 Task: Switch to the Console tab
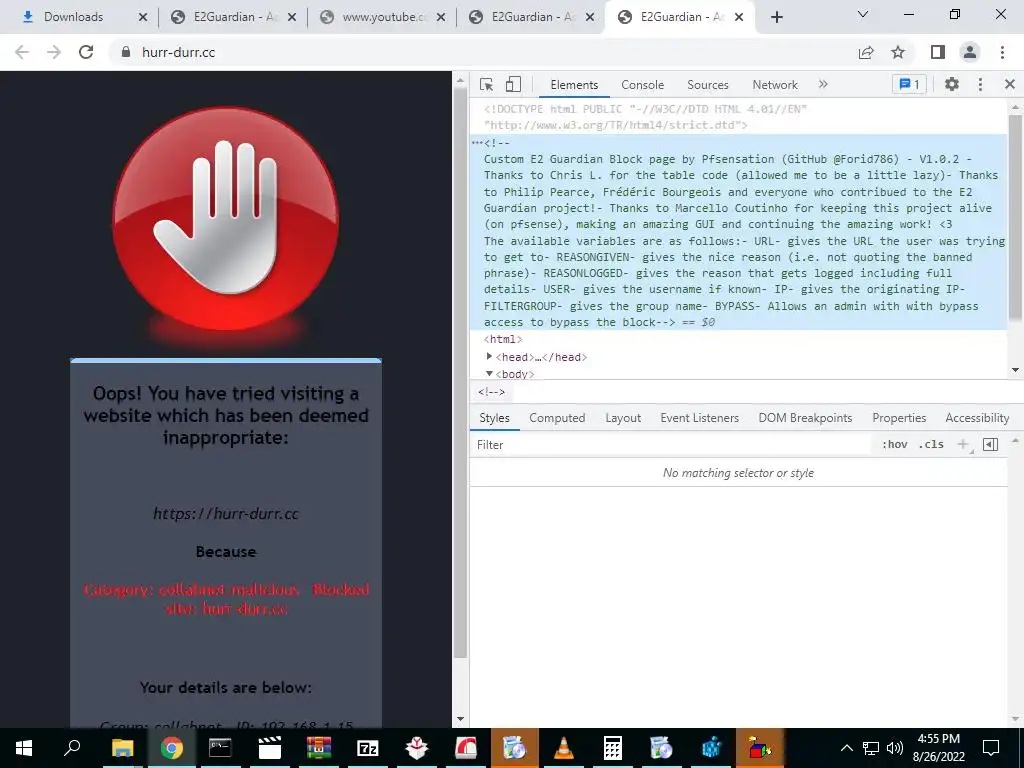tap(643, 85)
